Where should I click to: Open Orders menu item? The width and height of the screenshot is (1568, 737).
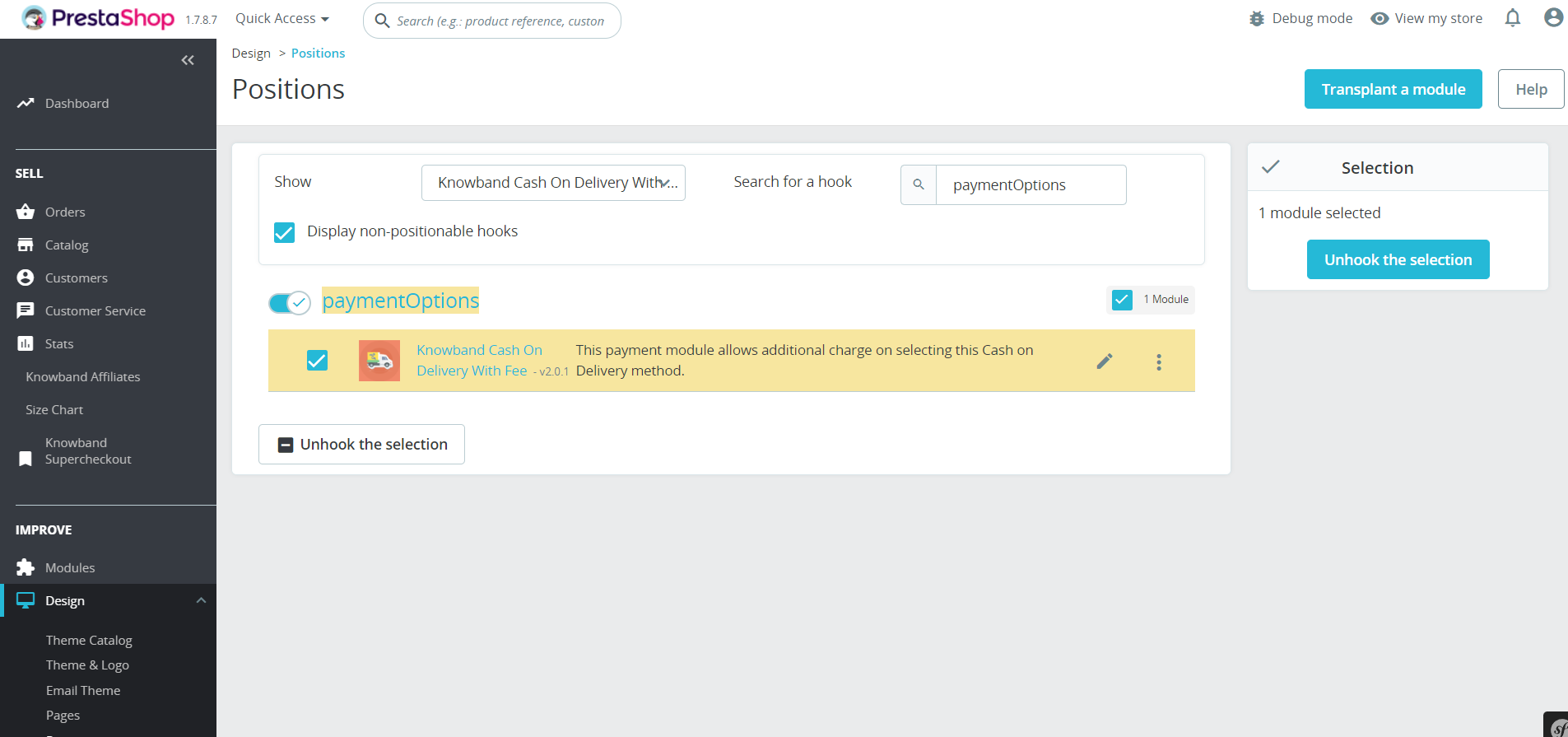pos(65,212)
